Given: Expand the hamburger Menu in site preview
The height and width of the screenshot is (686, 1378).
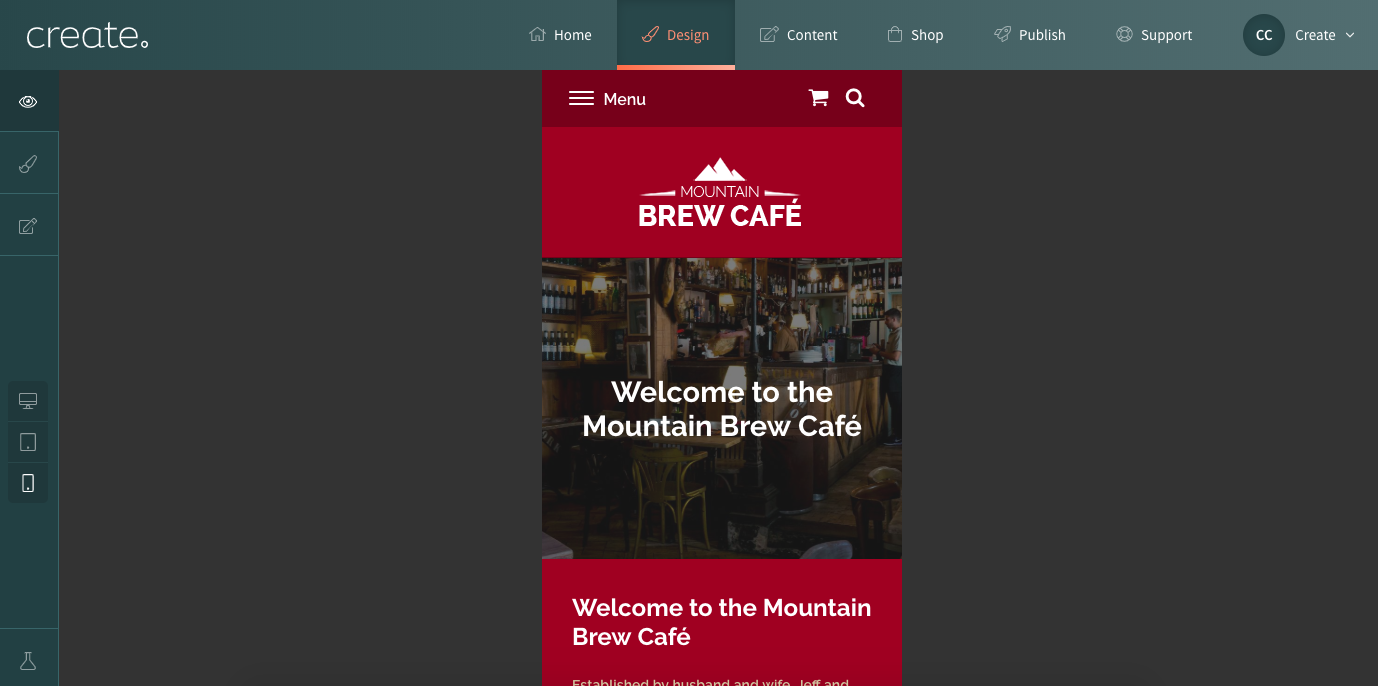Looking at the screenshot, I should tap(607, 99).
